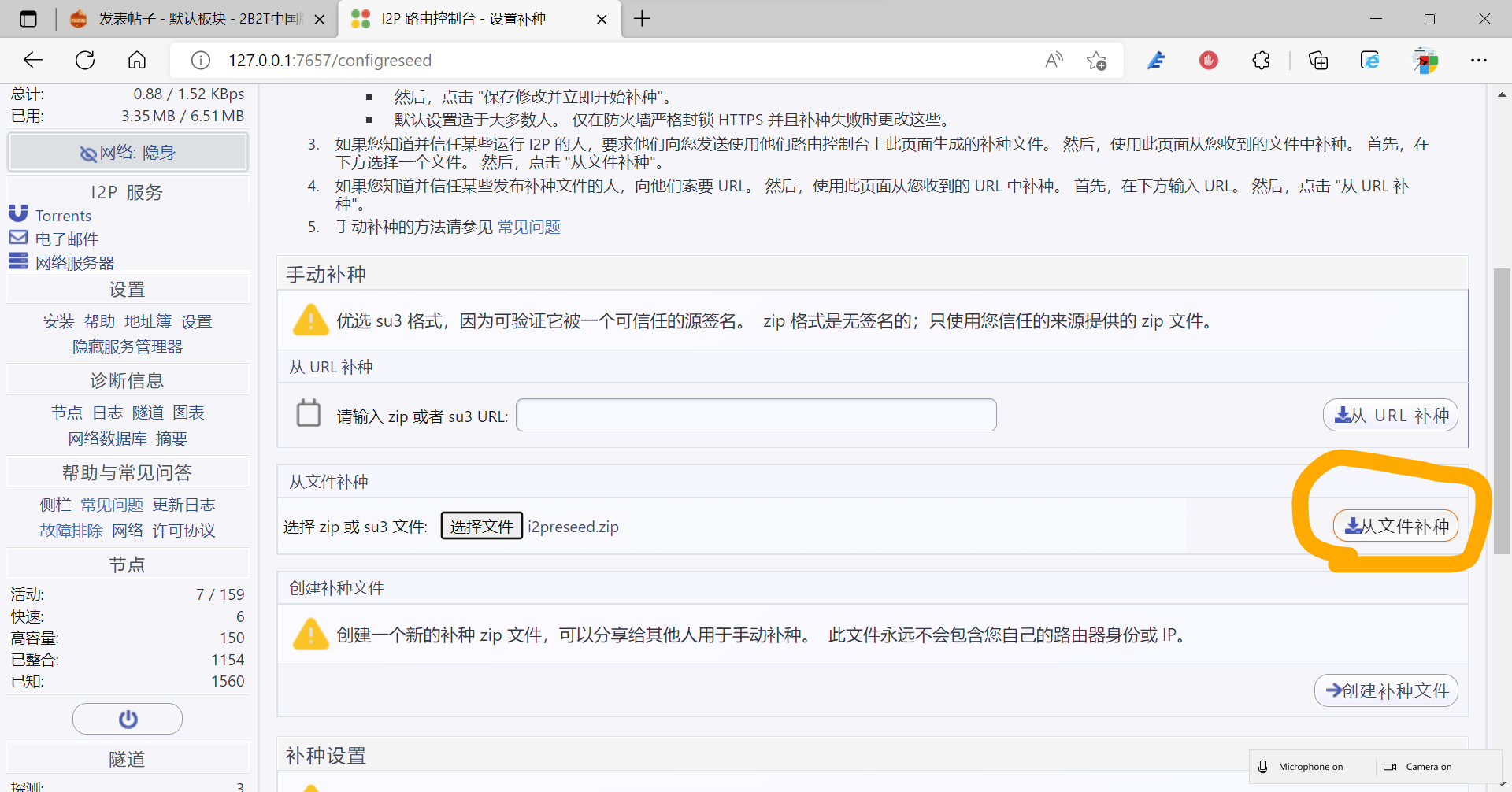Click the i2preseed.zip selected file name
The width and height of the screenshot is (1512, 792).
point(573,527)
